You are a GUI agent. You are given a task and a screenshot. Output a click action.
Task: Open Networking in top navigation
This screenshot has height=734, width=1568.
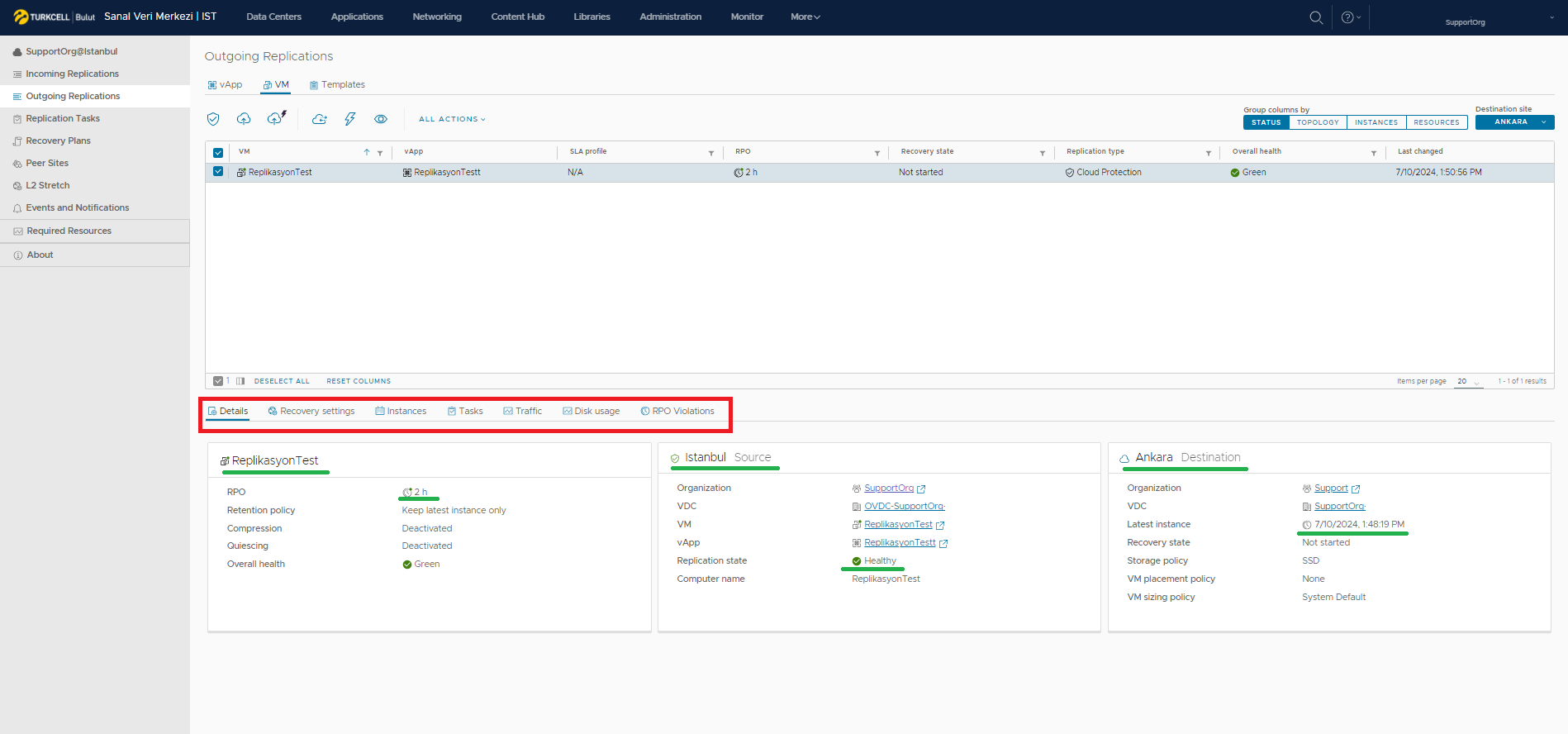pos(437,17)
